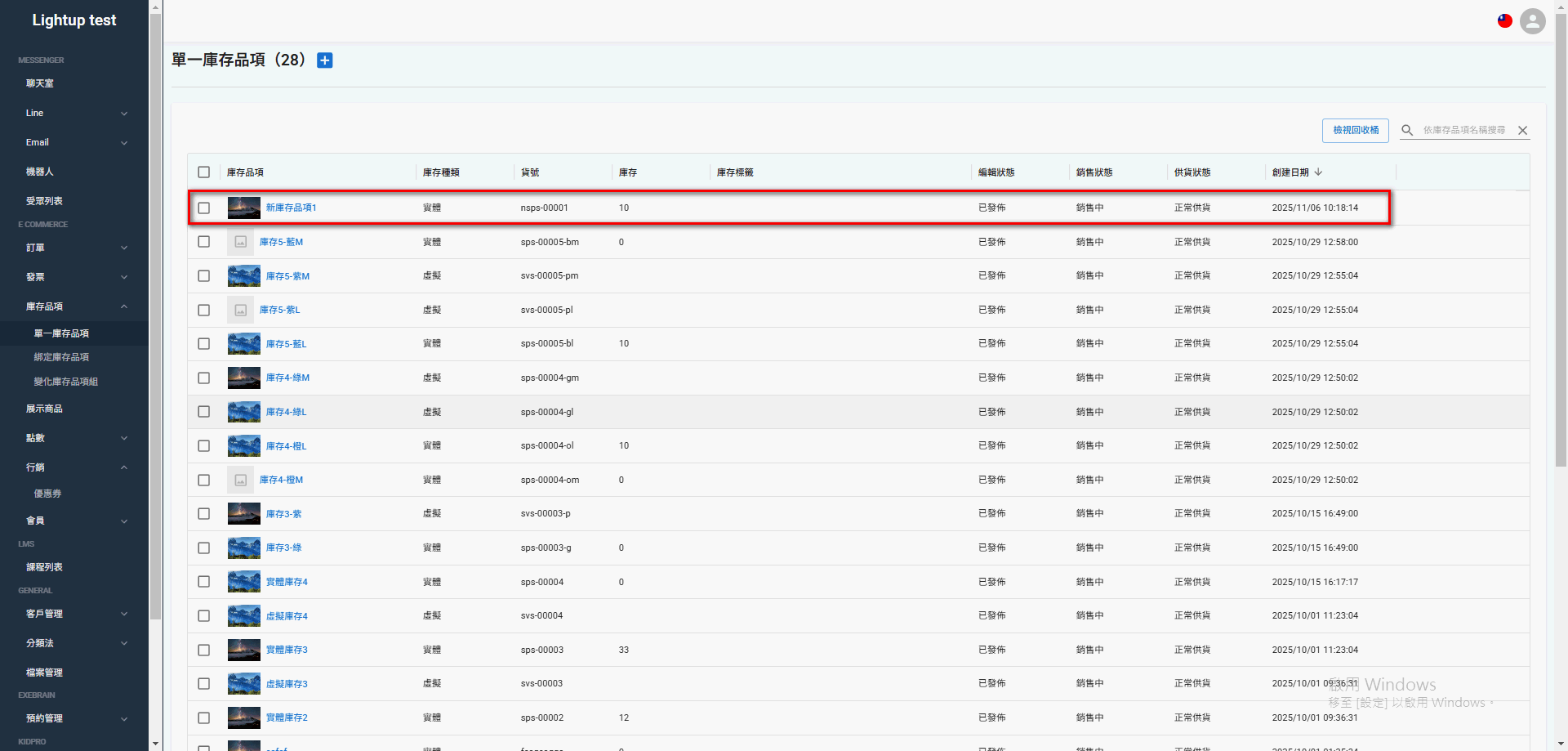Open the 實體庫存4 item link

pyautogui.click(x=287, y=582)
